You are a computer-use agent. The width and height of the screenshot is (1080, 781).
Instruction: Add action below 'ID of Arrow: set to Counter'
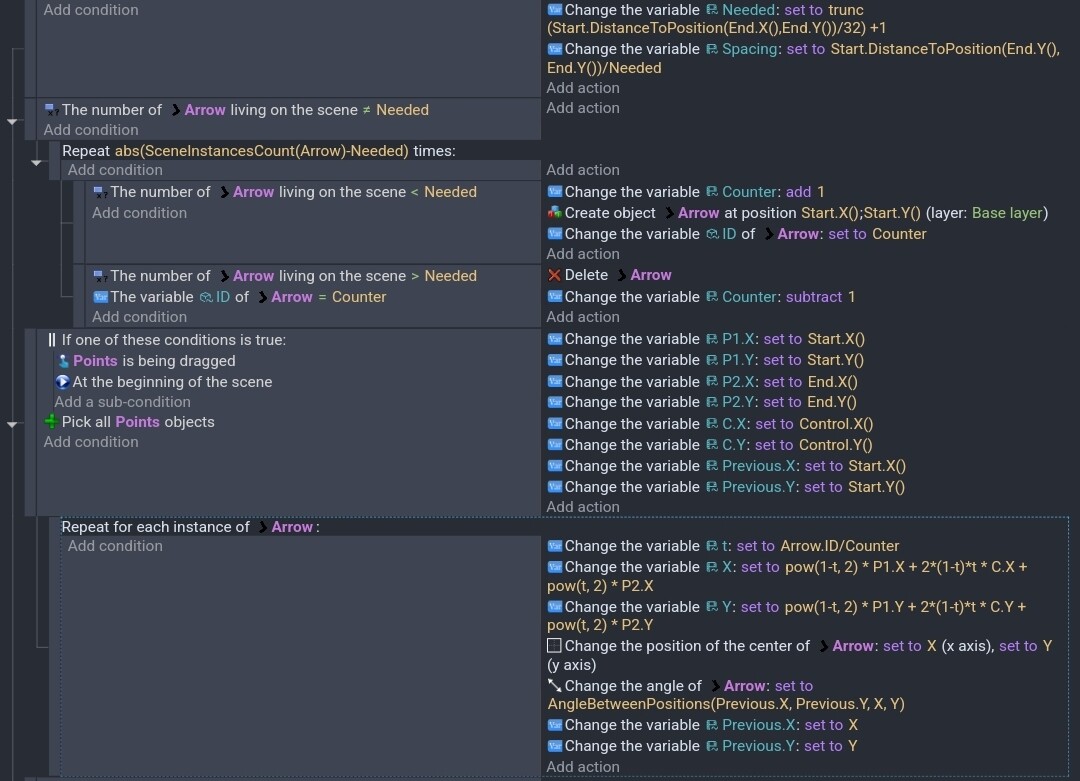[583, 253]
